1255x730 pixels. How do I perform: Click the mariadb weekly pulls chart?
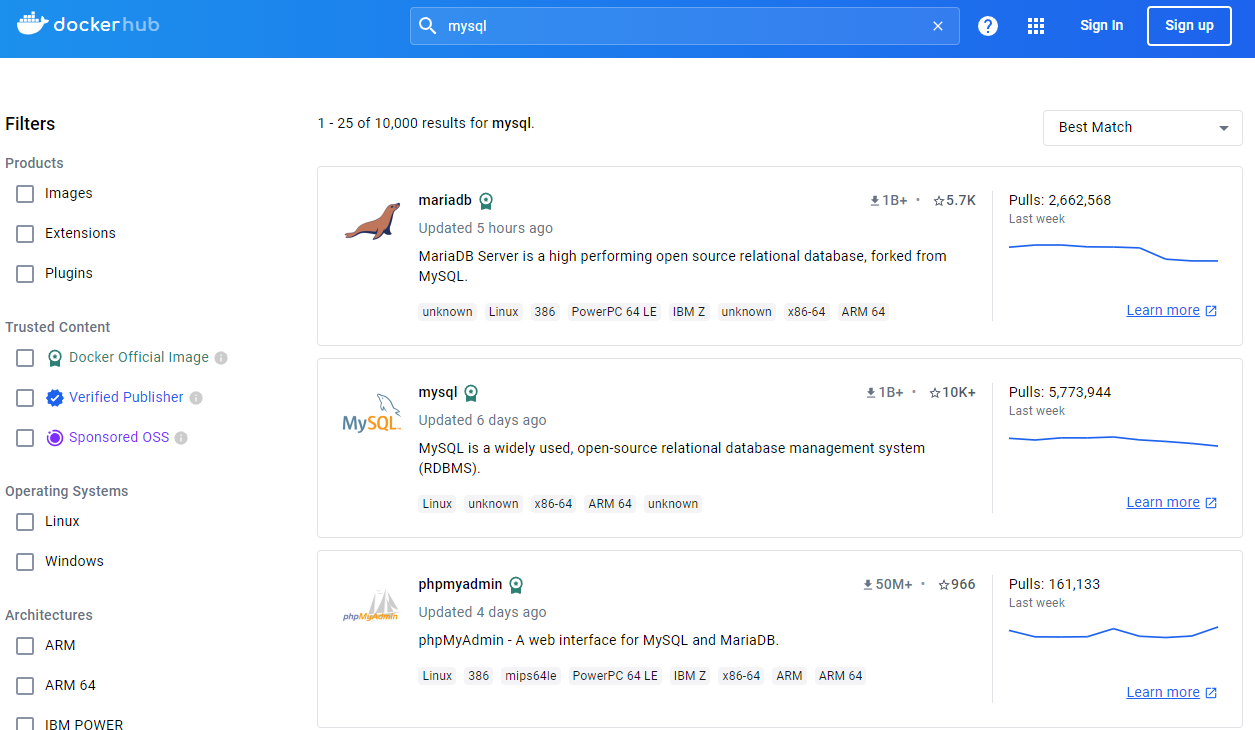(x=1113, y=253)
